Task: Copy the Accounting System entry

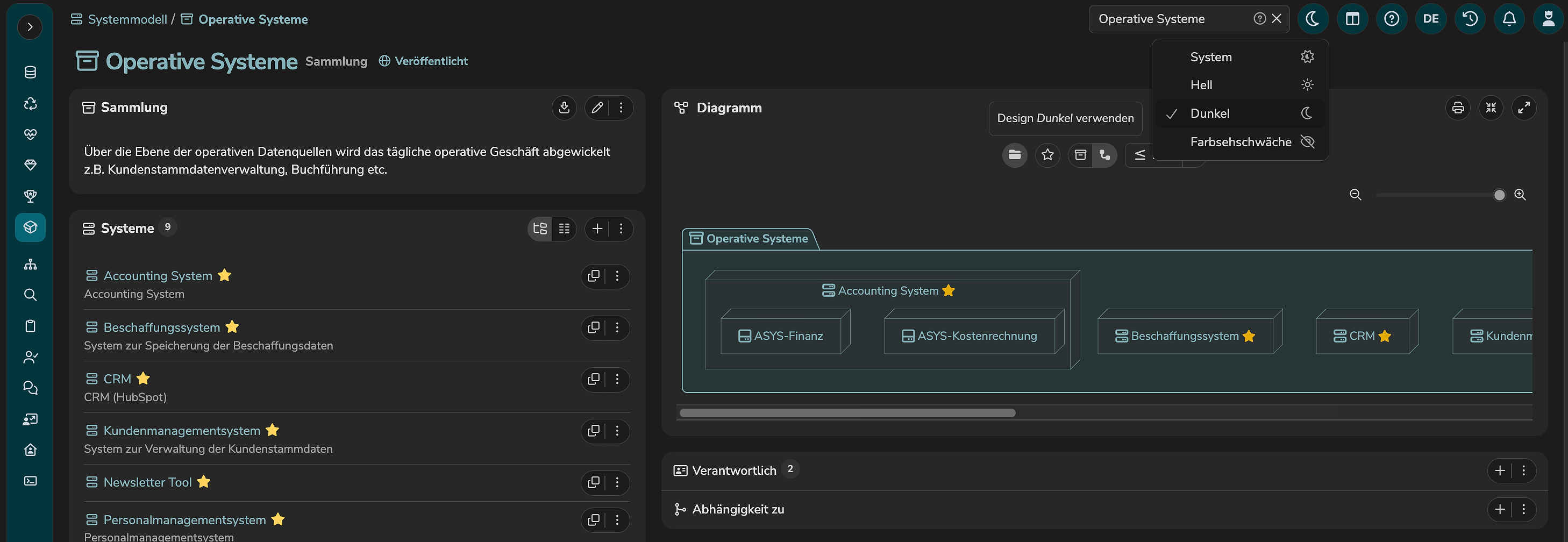Action: (x=594, y=276)
